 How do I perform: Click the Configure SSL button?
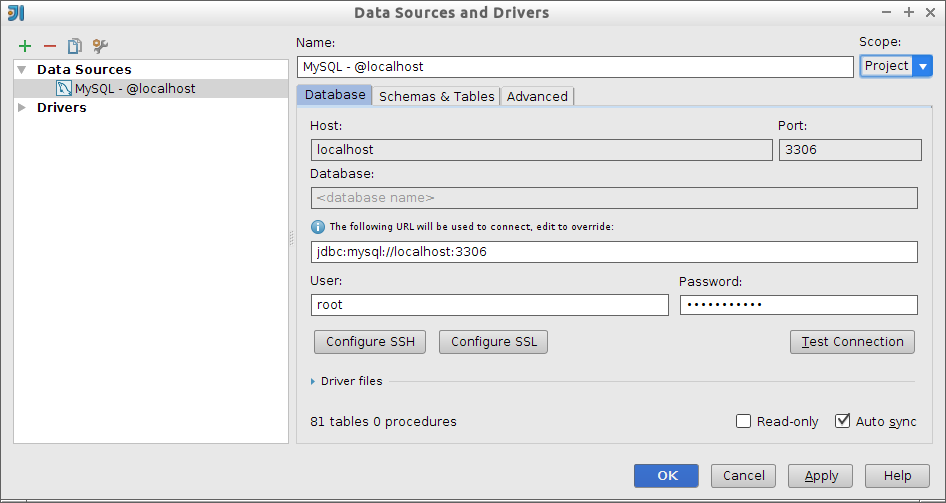[x=494, y=342]
